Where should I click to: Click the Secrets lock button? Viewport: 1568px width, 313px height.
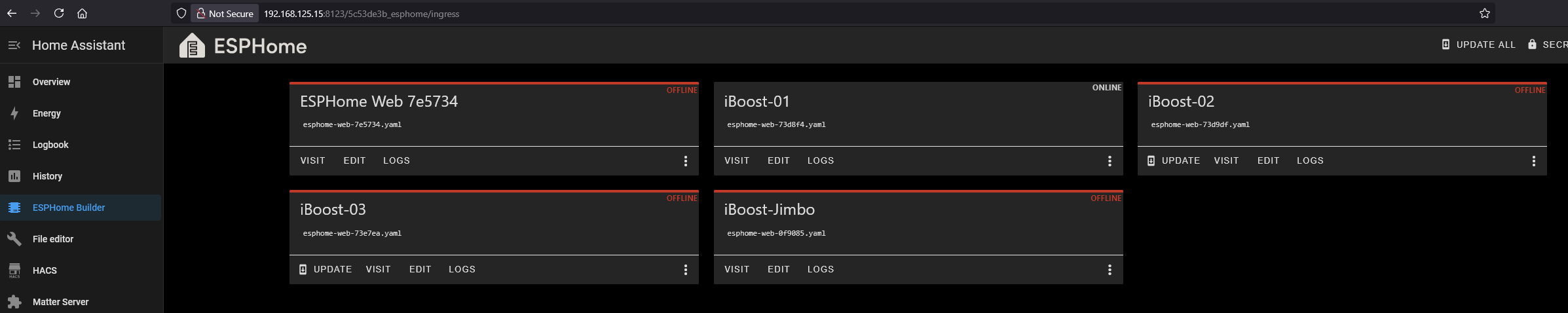click(x=1547, y=45)
